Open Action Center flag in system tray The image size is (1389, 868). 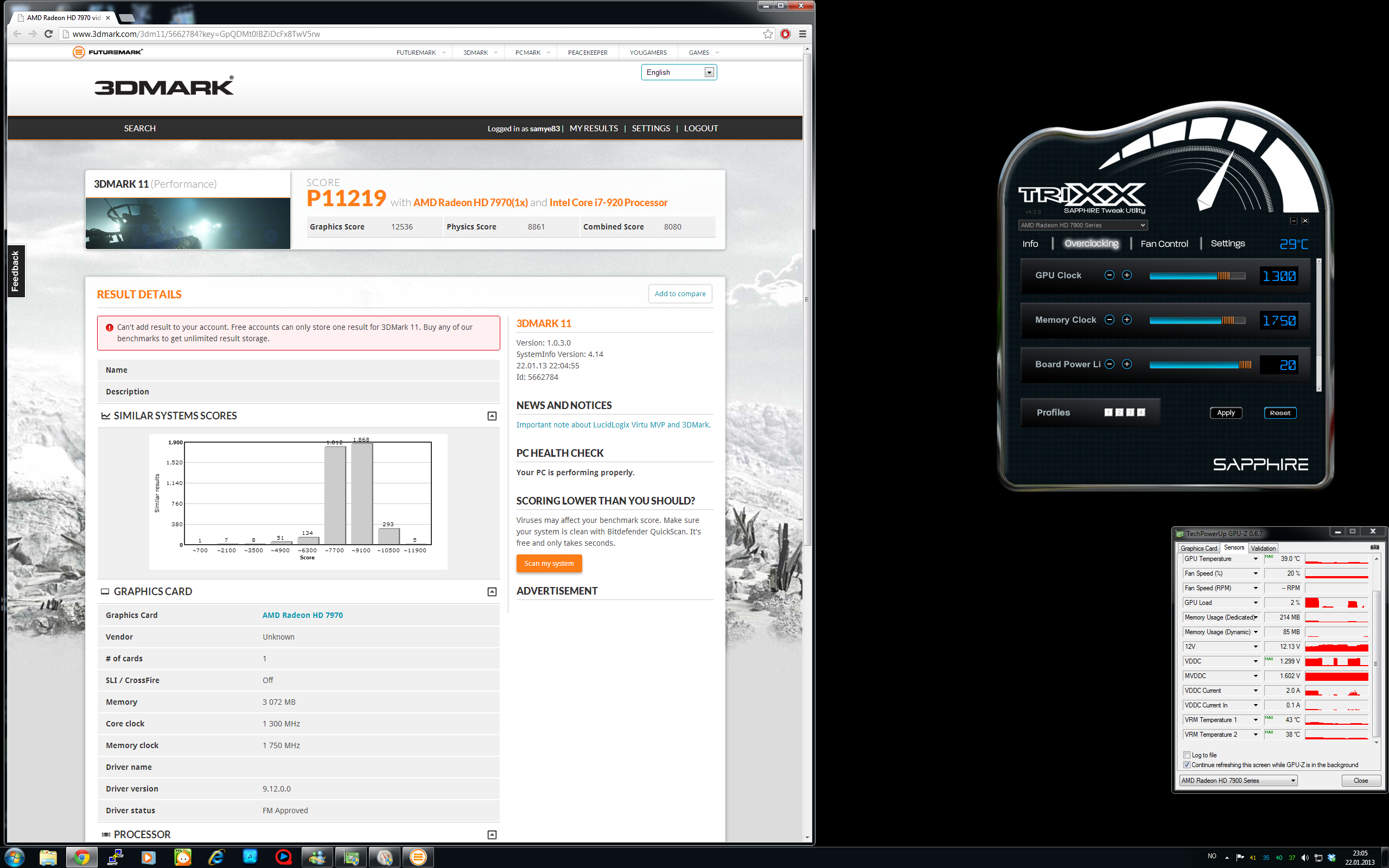click(x=1240, y=858)
